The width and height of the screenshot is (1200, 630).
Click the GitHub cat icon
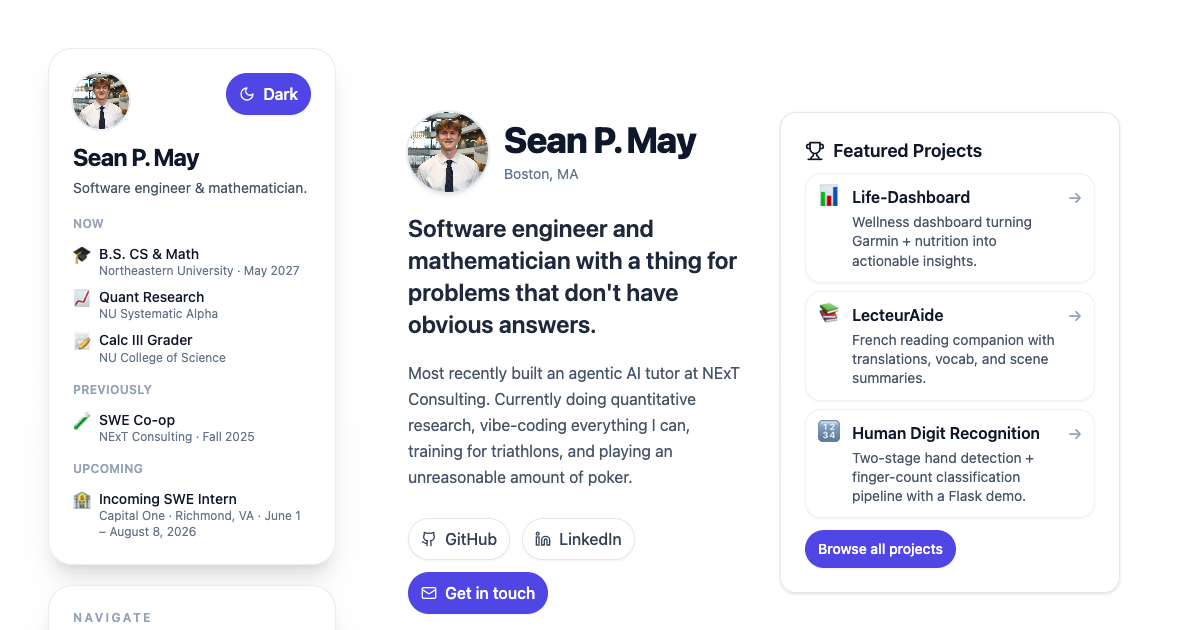pos(428,539)
